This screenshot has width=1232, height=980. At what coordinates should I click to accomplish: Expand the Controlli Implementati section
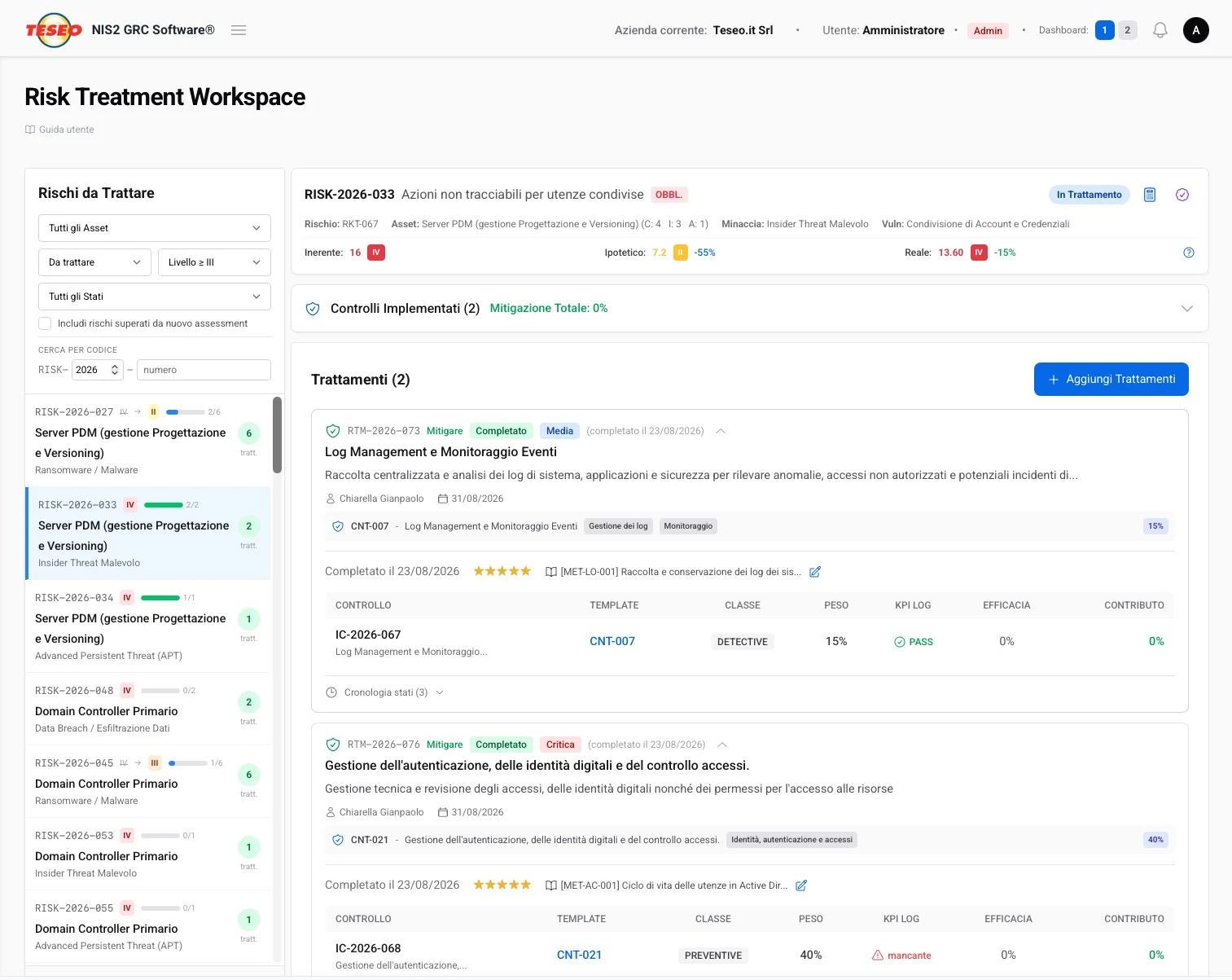1187,309
